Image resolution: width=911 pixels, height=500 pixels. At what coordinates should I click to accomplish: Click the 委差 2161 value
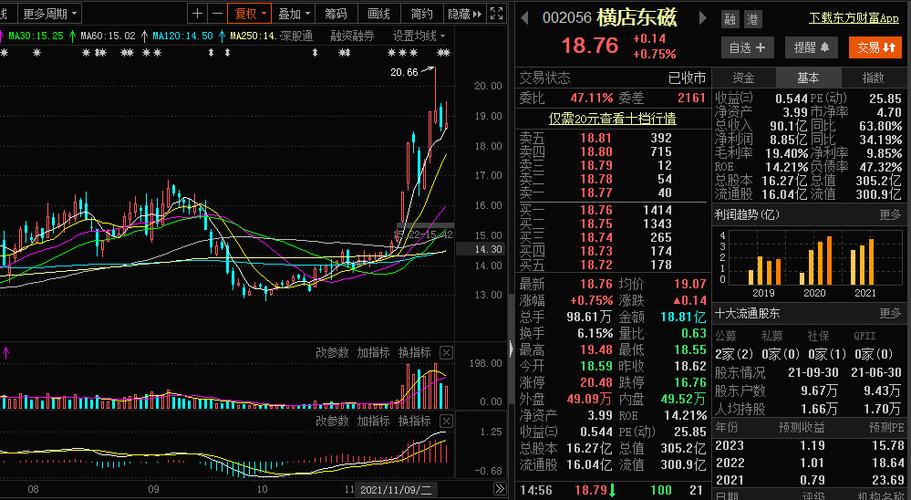tap(691, 98)
